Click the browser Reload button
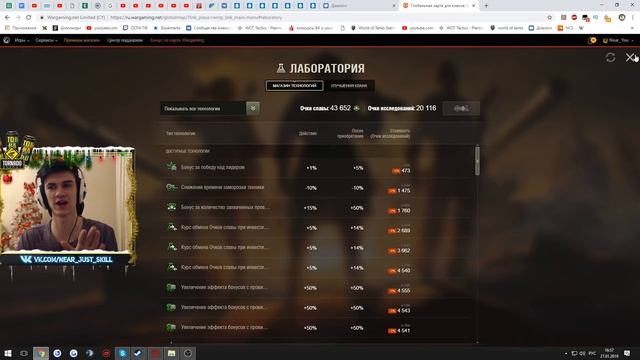Screen dimensions: 640x360 (x=28, y=18)
